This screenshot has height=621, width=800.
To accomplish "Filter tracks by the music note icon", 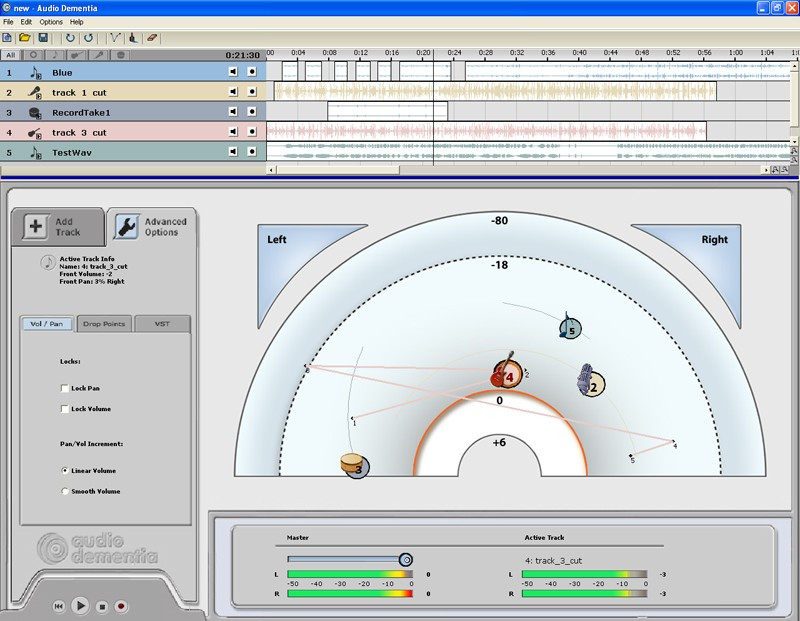I will [55, 55].
